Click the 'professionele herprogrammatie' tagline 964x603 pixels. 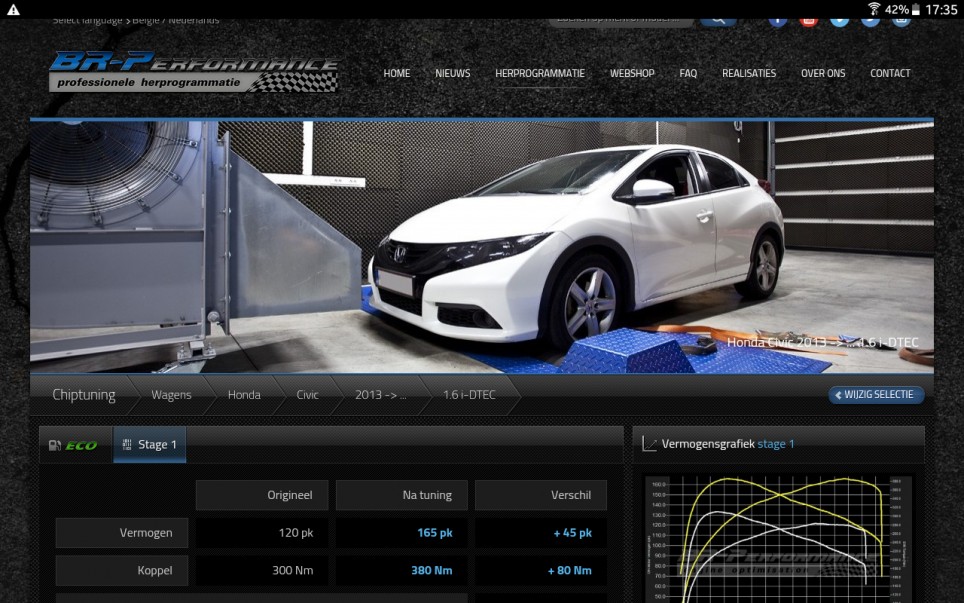149,82
